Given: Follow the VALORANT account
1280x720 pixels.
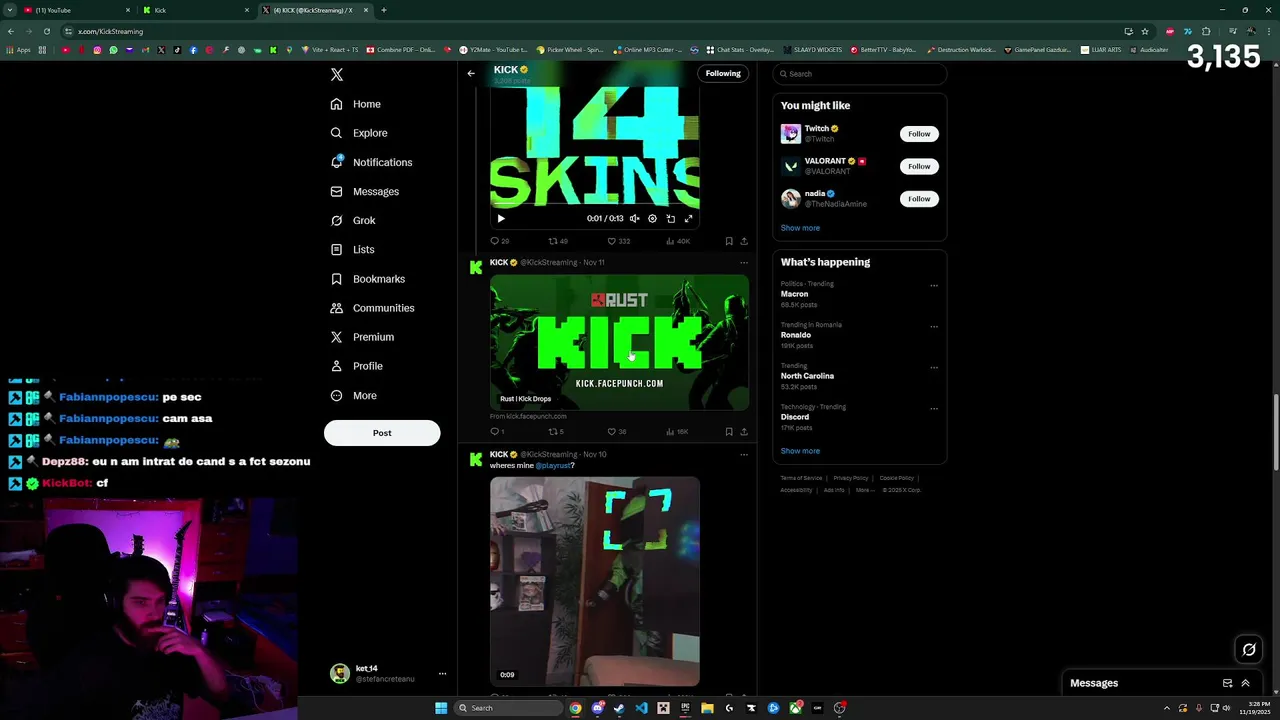Looking at the screenshot, I should point(919,166).
